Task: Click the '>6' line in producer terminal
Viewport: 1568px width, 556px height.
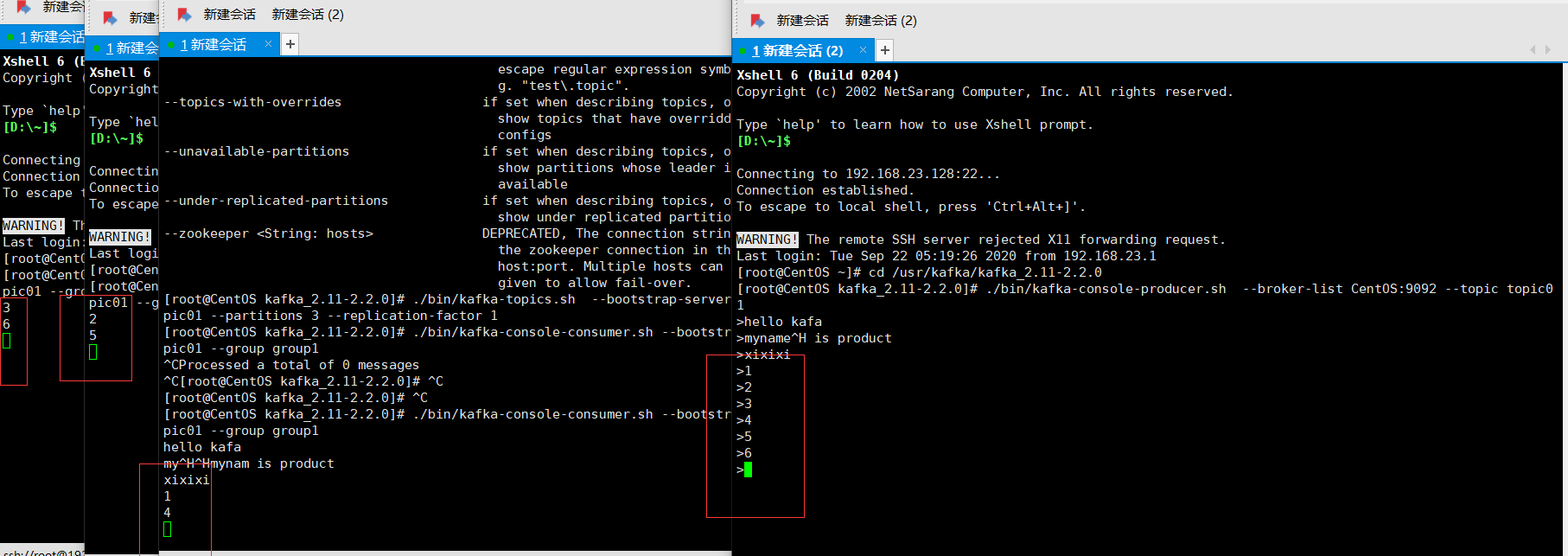Action: click(744, 453)
